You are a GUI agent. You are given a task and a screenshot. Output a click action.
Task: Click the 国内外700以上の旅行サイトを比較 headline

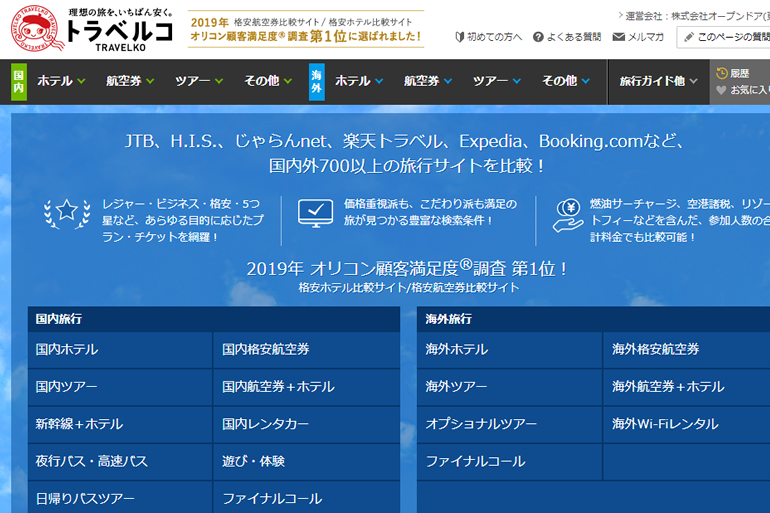[x=408, y=166]
